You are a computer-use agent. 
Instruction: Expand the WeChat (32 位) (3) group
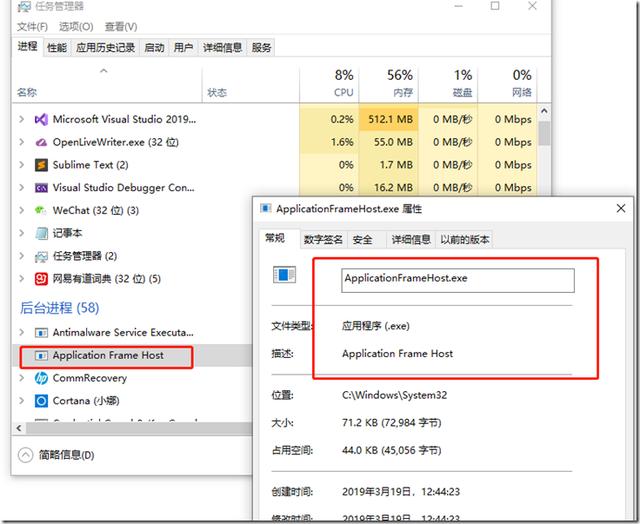22,210
